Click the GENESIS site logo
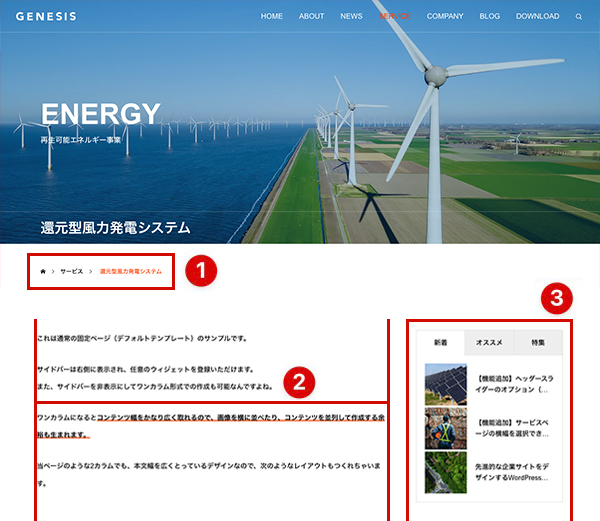 46,17
